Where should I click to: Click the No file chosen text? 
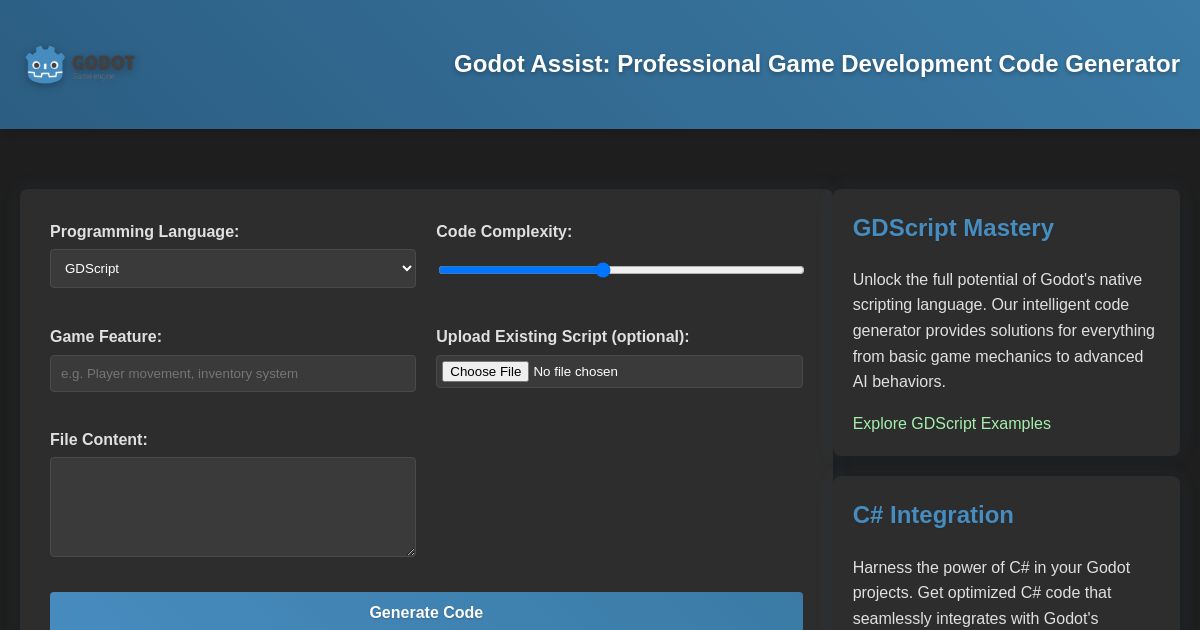pos(575,371)
